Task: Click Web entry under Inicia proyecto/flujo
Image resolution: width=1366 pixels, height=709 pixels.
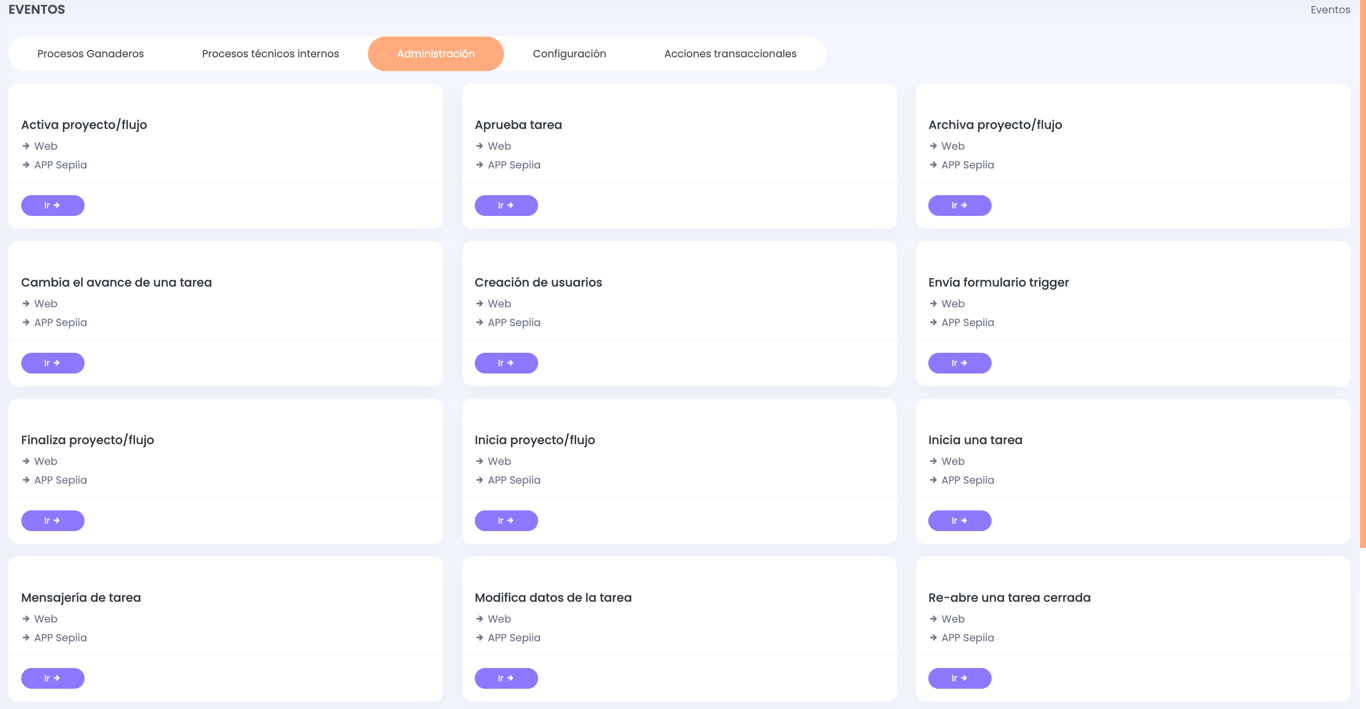Action: [499, 461]
